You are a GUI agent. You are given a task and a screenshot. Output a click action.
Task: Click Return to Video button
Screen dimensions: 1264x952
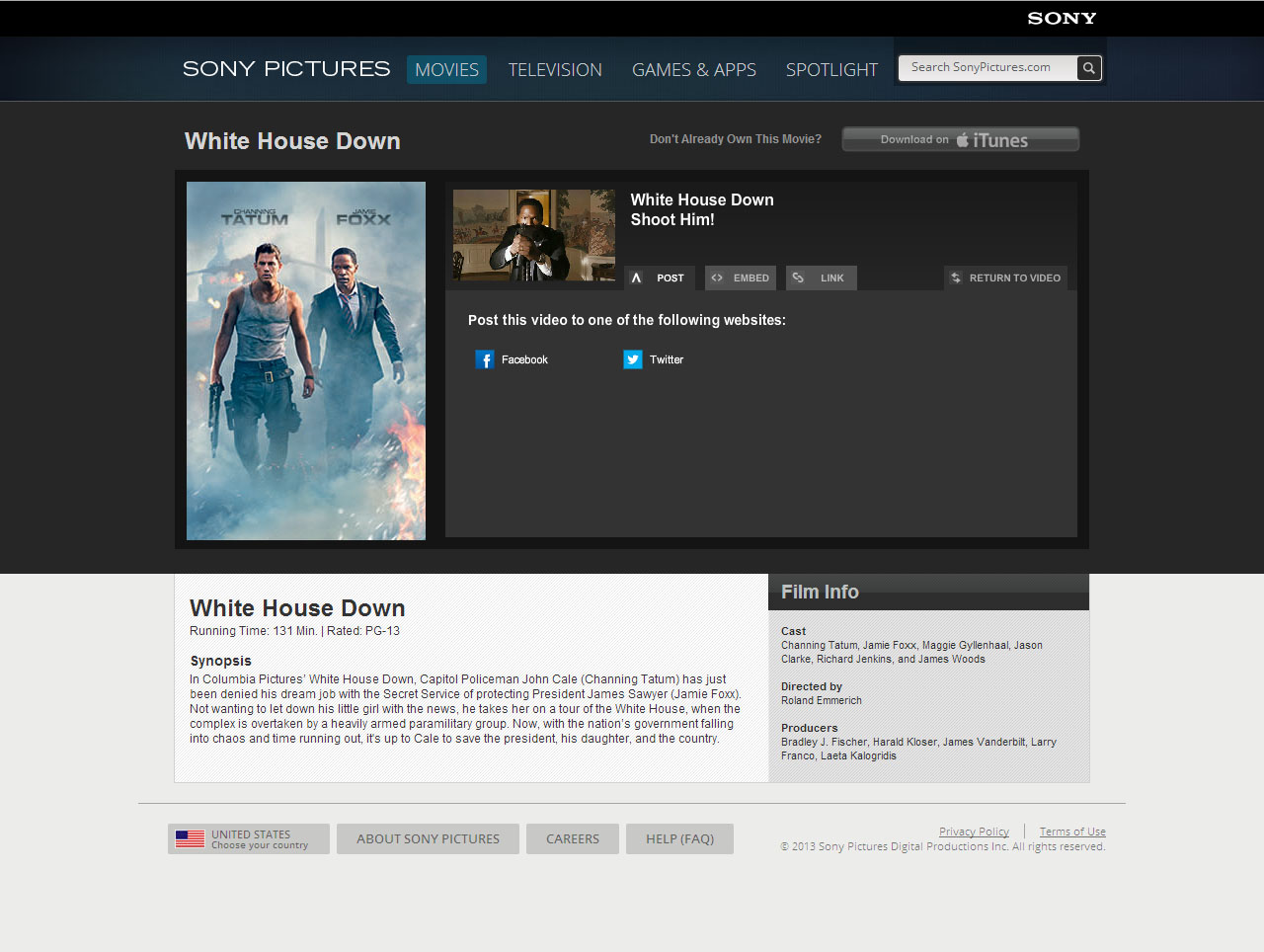click(1005, 278)
